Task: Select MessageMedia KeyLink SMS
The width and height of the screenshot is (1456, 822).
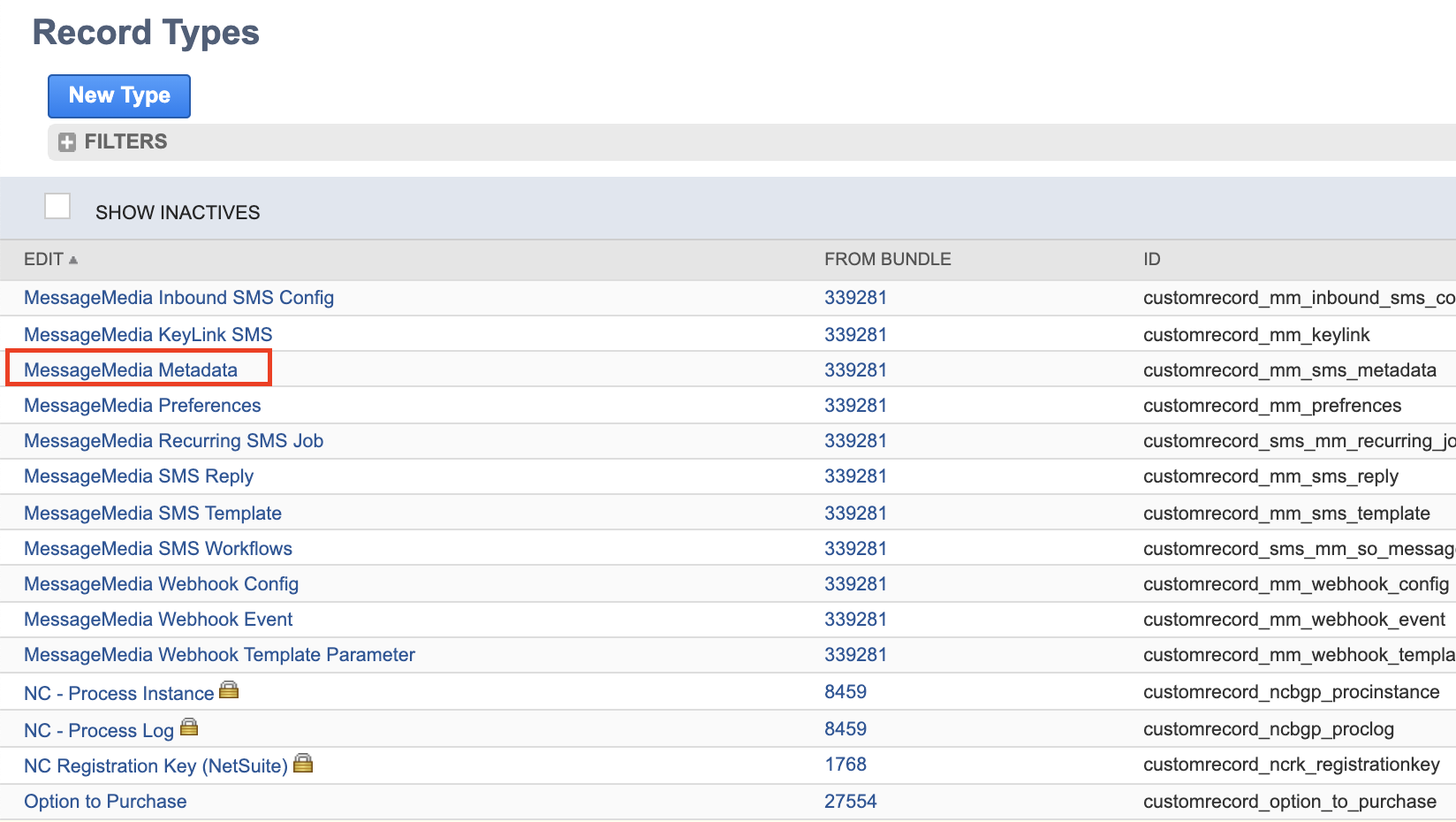Action: [148, 334]
